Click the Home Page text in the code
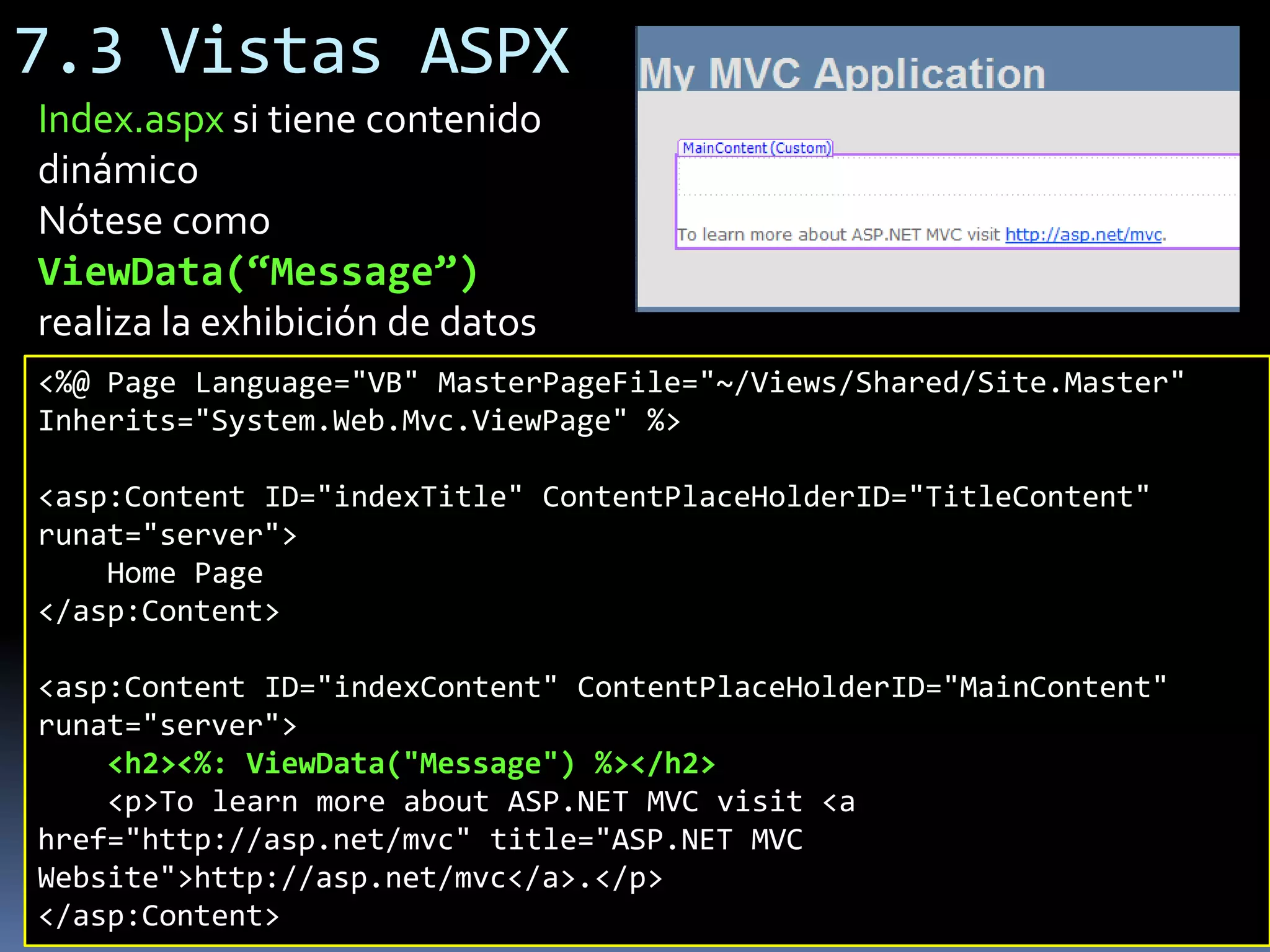The height and width of the screenshot is (952, 1270). [x=185, y=573]
